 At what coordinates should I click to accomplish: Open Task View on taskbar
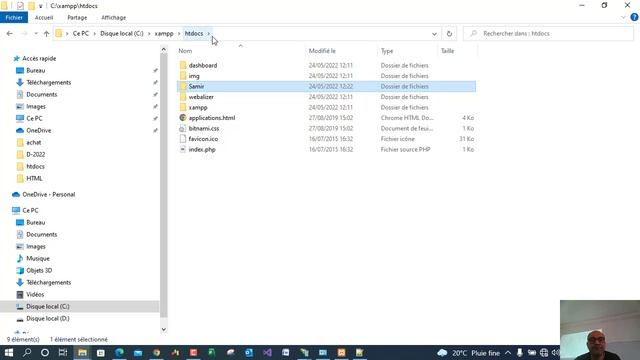tap(63, 353)
